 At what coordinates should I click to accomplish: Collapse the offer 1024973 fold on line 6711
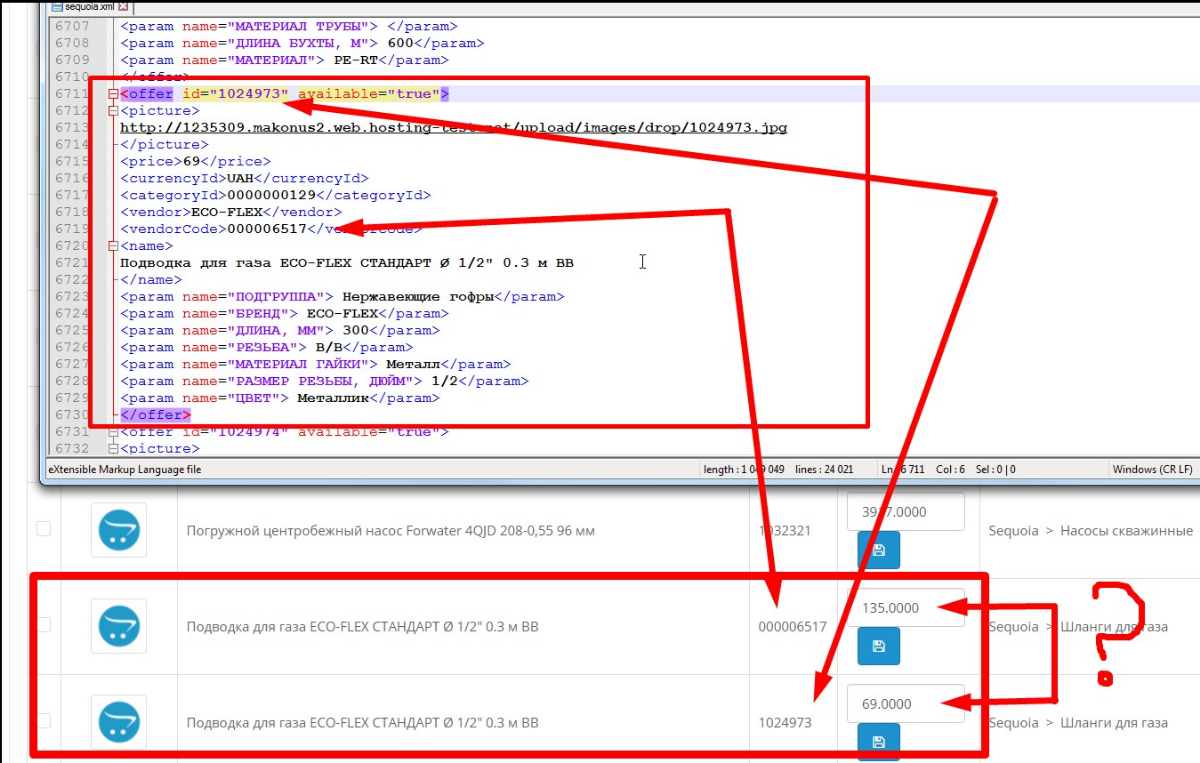(x=113, y=94)
